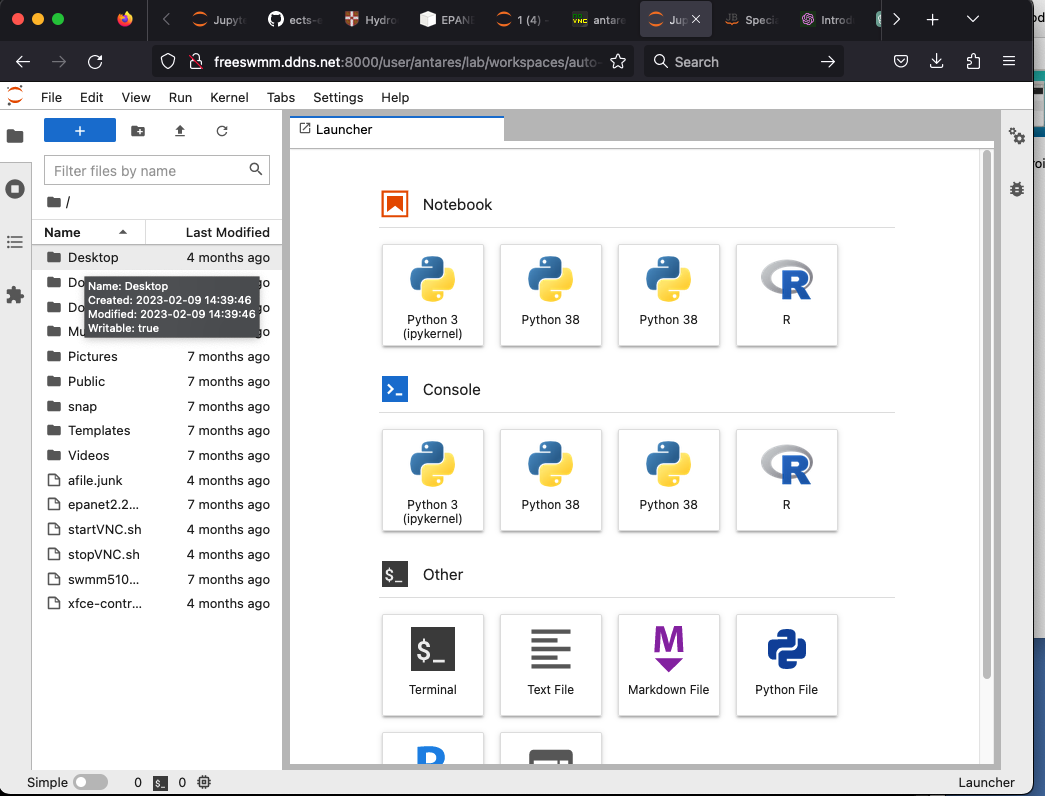
Task: Click the Firefox address bar URL
Action: (x=405, y=62)
